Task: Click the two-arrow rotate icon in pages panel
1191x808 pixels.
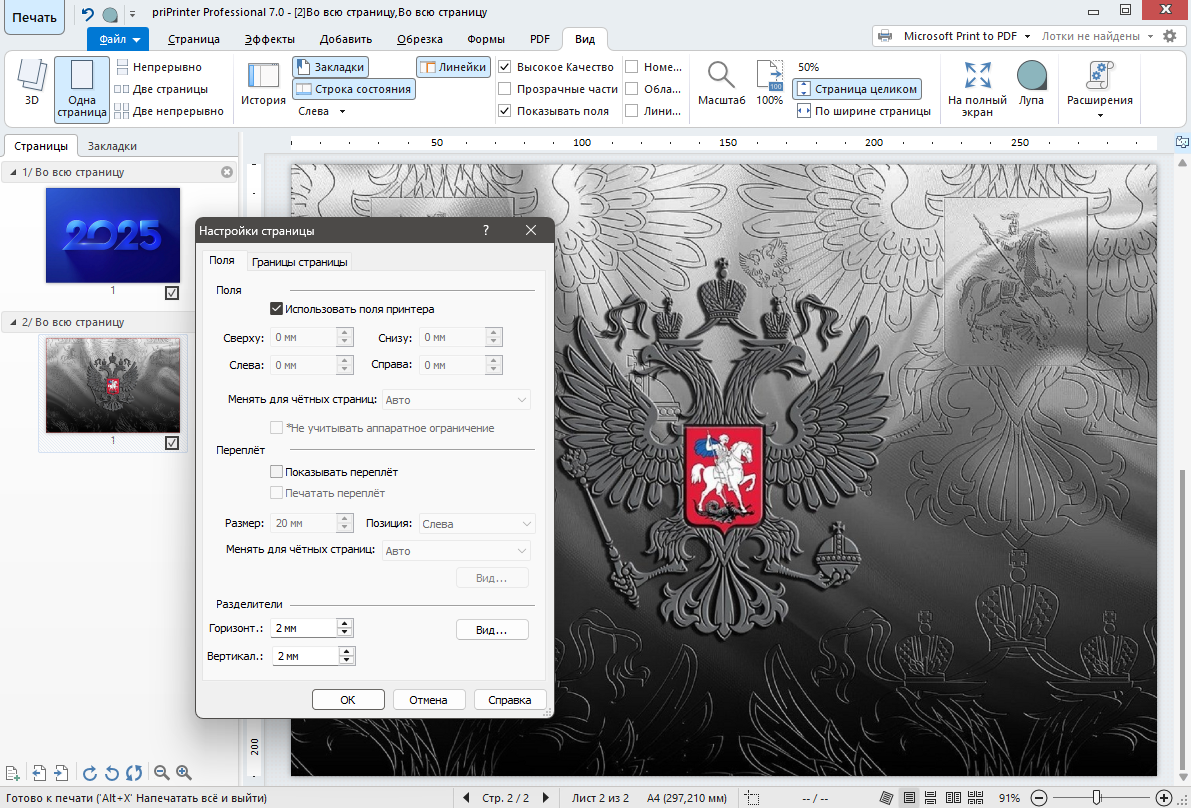Action: pyautogui.click(x=134, y=773)
